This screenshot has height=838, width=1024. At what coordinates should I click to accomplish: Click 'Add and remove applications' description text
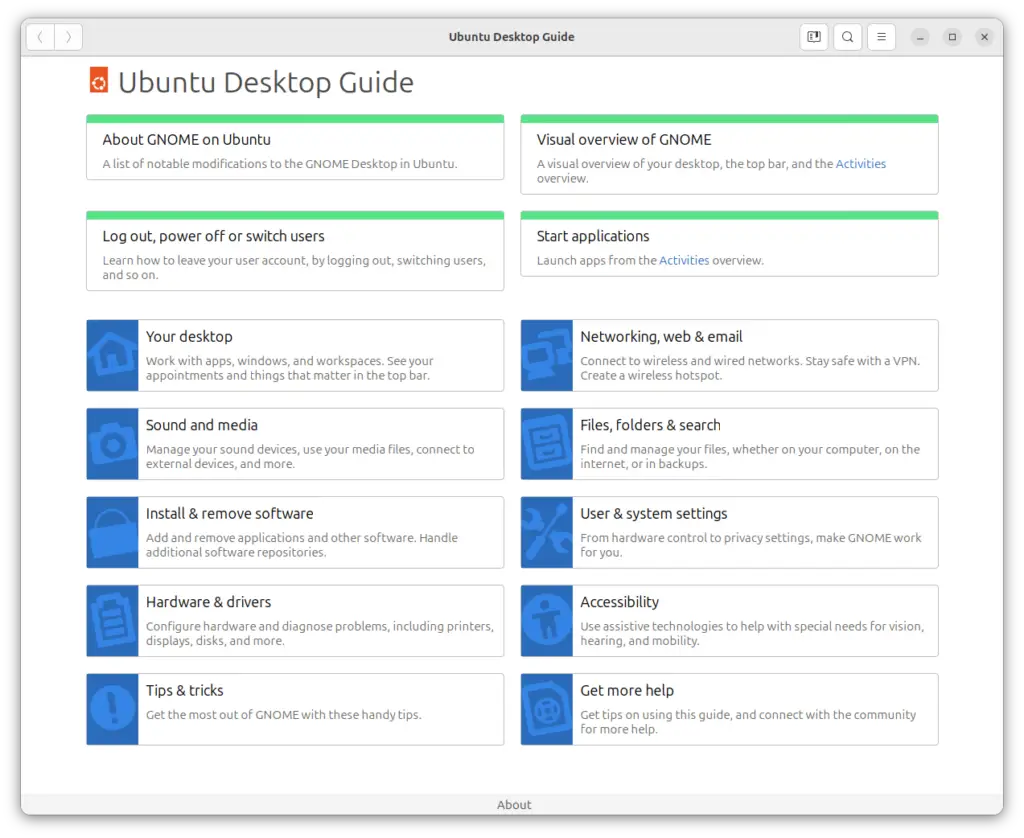click(302, 545)
